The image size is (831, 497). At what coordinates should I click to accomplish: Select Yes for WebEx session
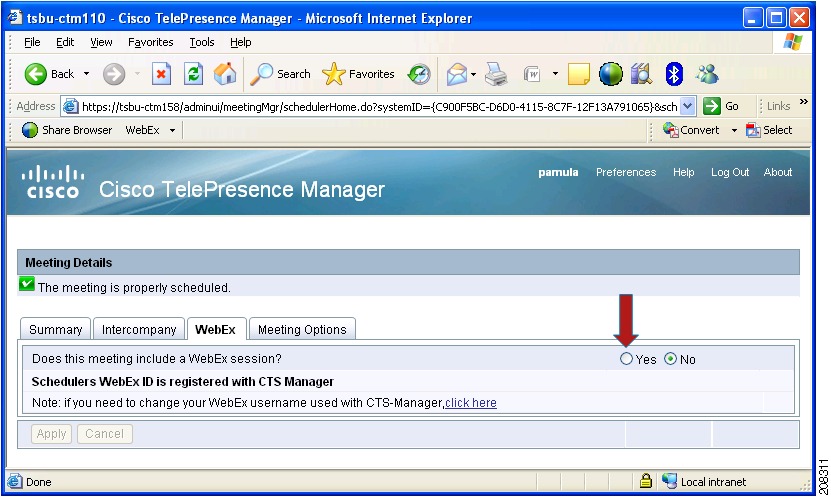pos(626,359)
